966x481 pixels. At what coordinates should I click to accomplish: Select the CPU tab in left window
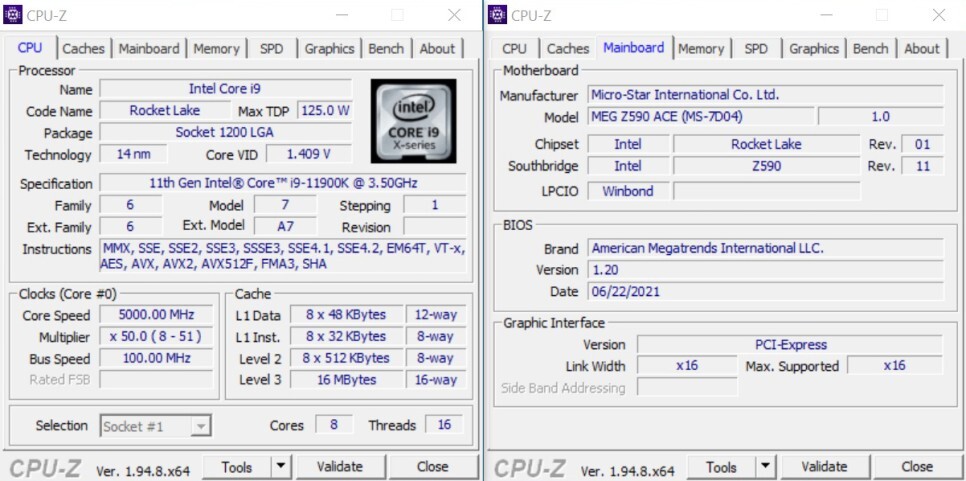coord(30,48)
